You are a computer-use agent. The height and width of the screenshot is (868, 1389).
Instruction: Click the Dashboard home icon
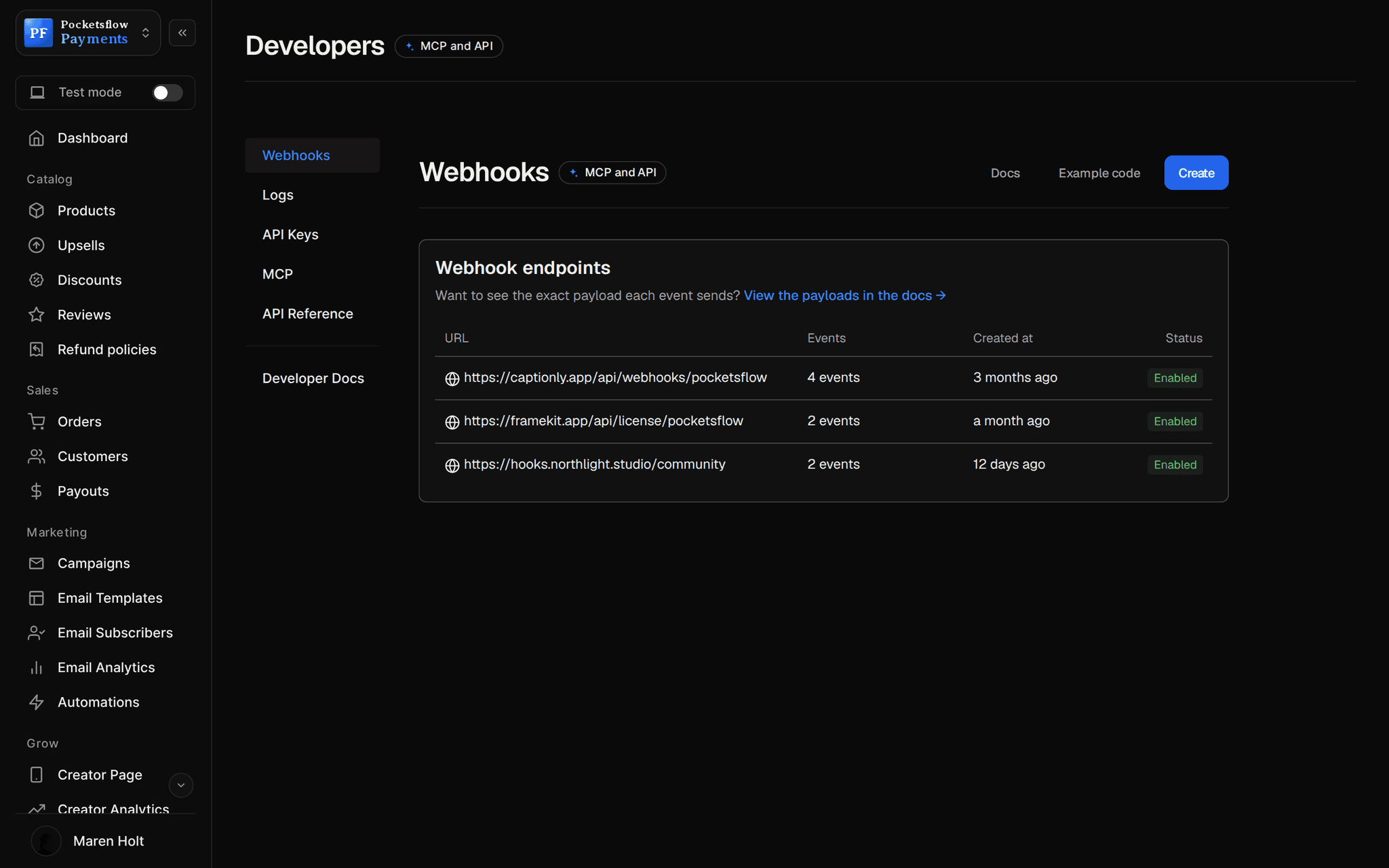[x=37, y=138]
